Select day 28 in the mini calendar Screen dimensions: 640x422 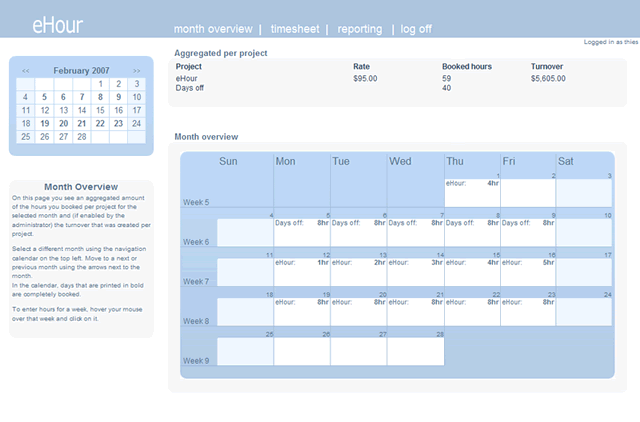(x=81, y=137)
